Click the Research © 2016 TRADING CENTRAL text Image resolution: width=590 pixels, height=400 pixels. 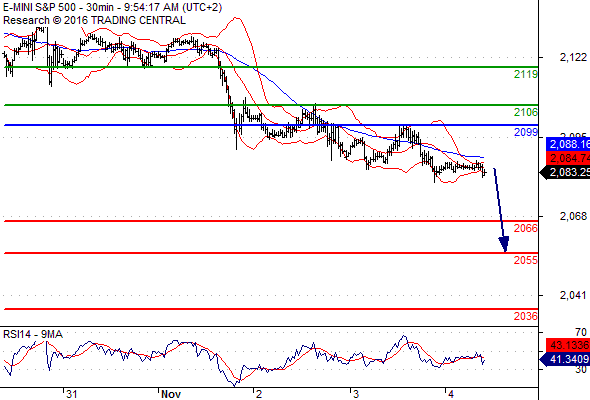coord(94,20)
